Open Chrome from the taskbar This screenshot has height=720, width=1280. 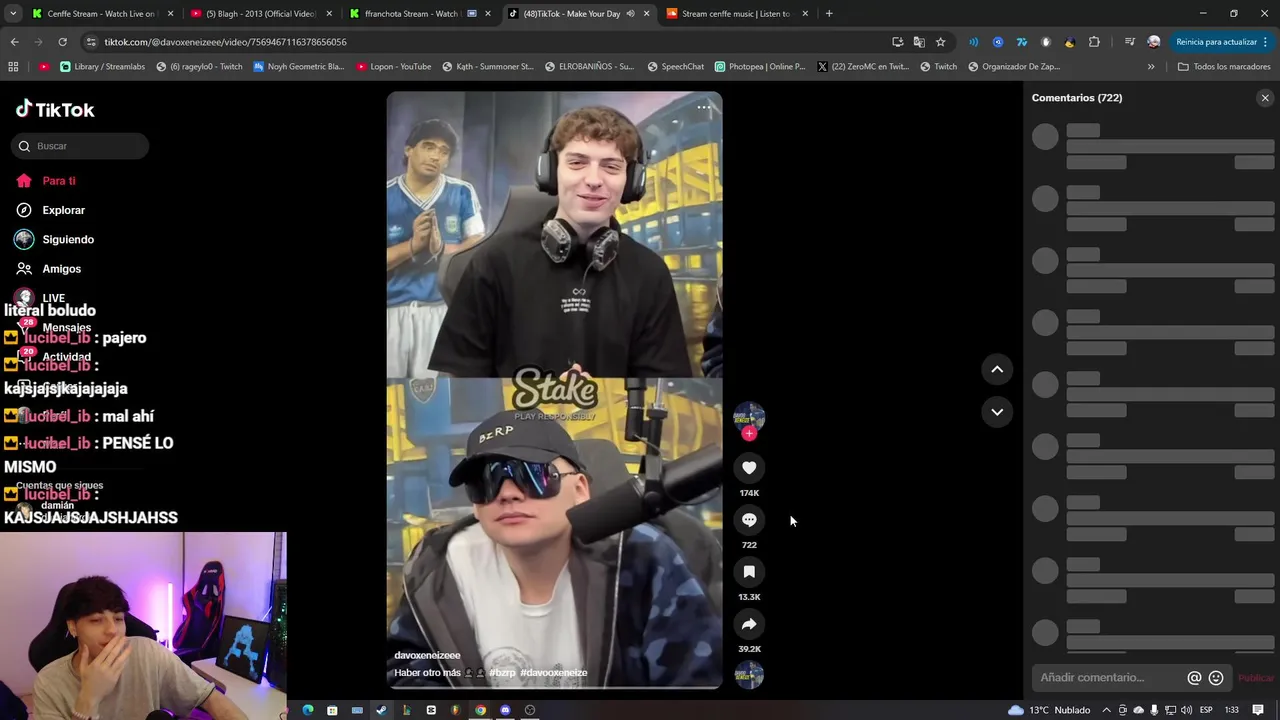tap(480, 710)
